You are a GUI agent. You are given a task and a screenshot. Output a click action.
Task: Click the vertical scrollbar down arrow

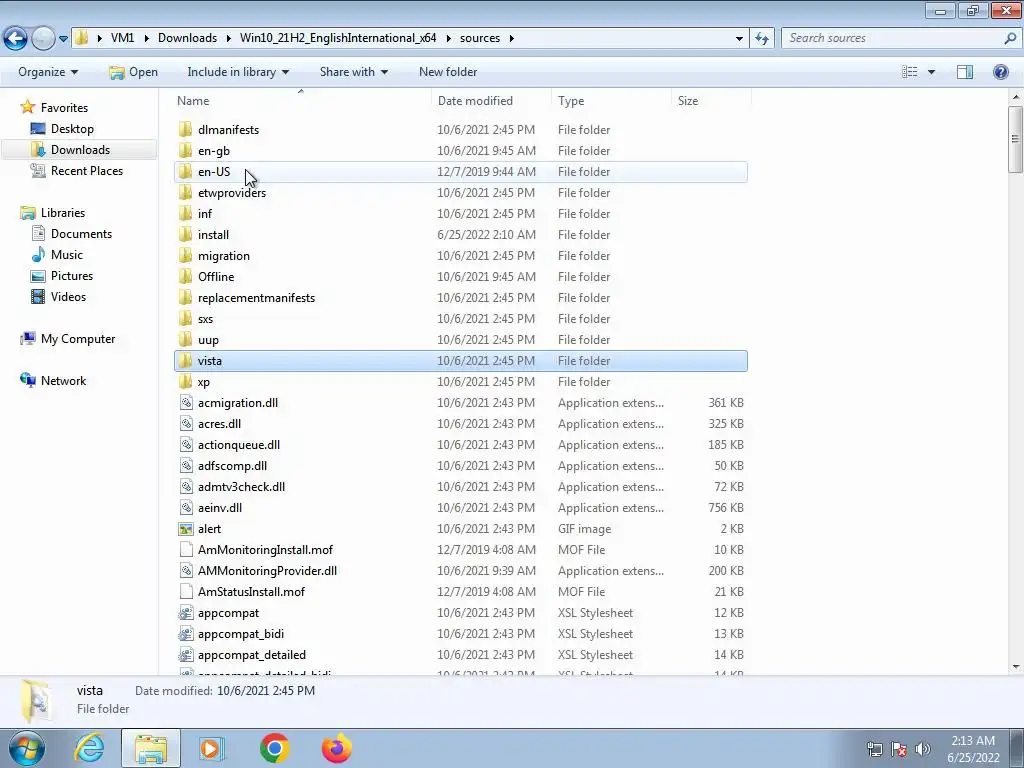tap(1016, 667)
